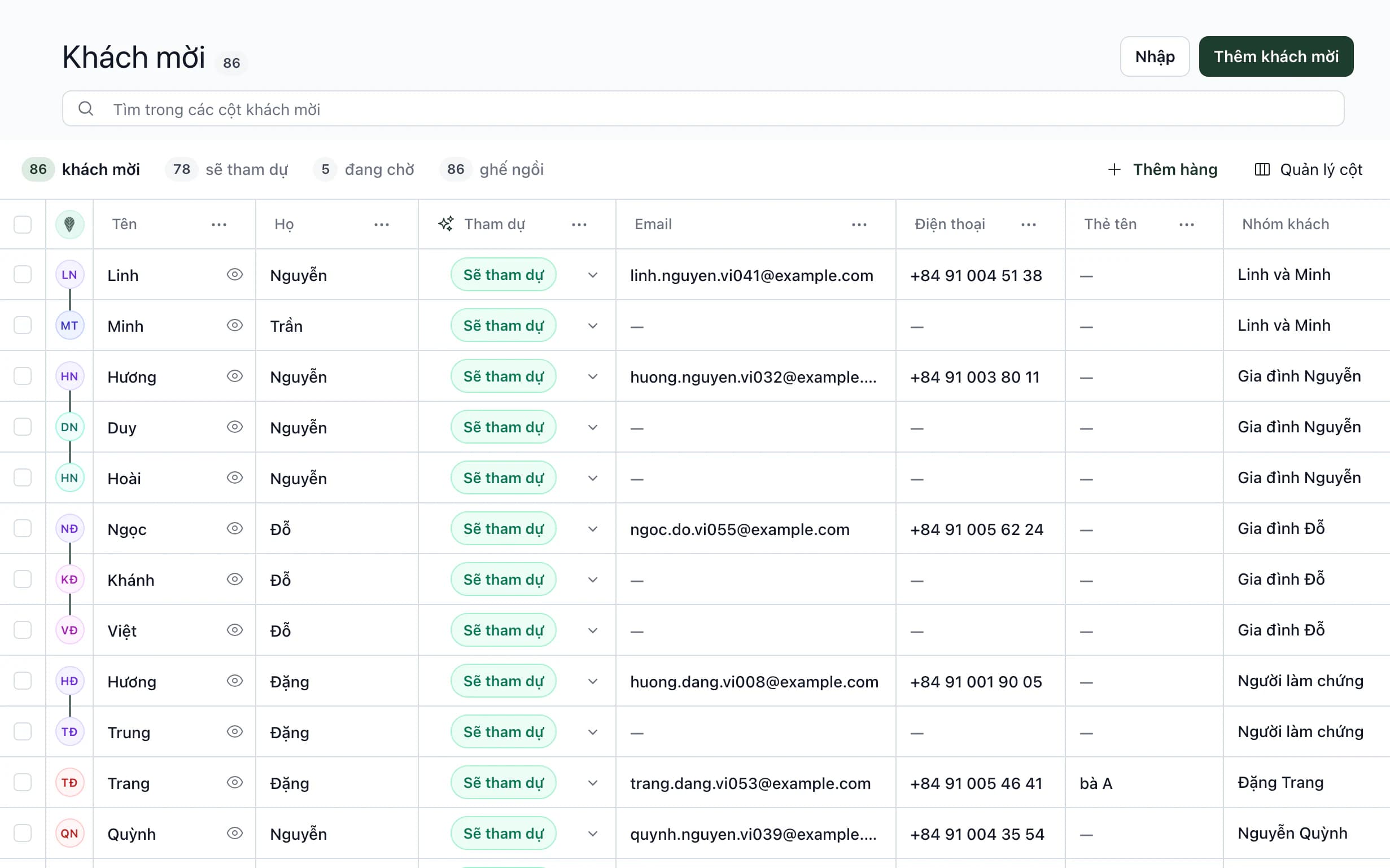Open the Điện thoại column options menu
This screenshot has height=868, width=1390.
click(1028, 225)
